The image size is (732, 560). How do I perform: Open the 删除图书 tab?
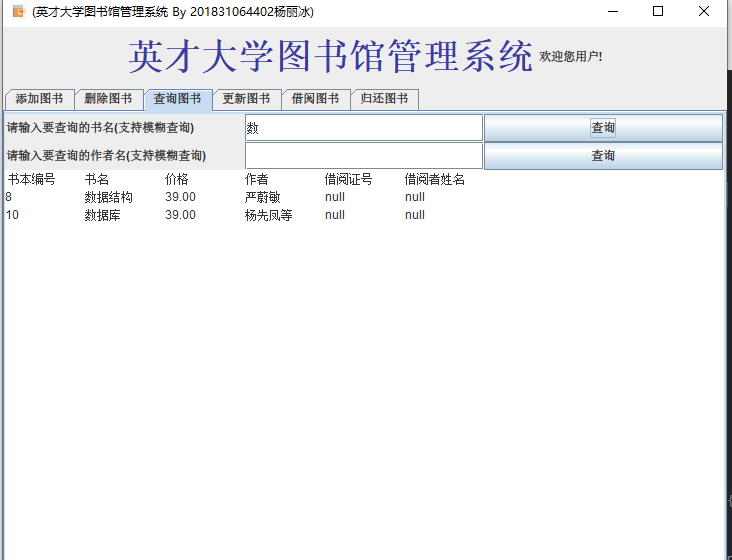tap(108, 99)
